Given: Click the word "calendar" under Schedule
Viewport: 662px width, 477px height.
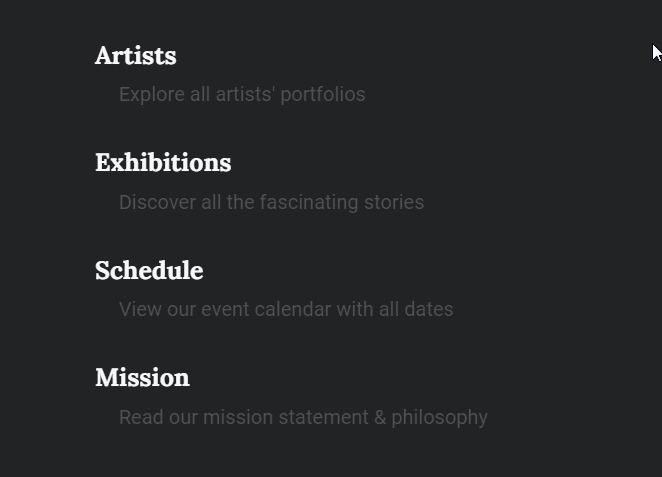Looking at the screenshot, I should coord(293,310).
